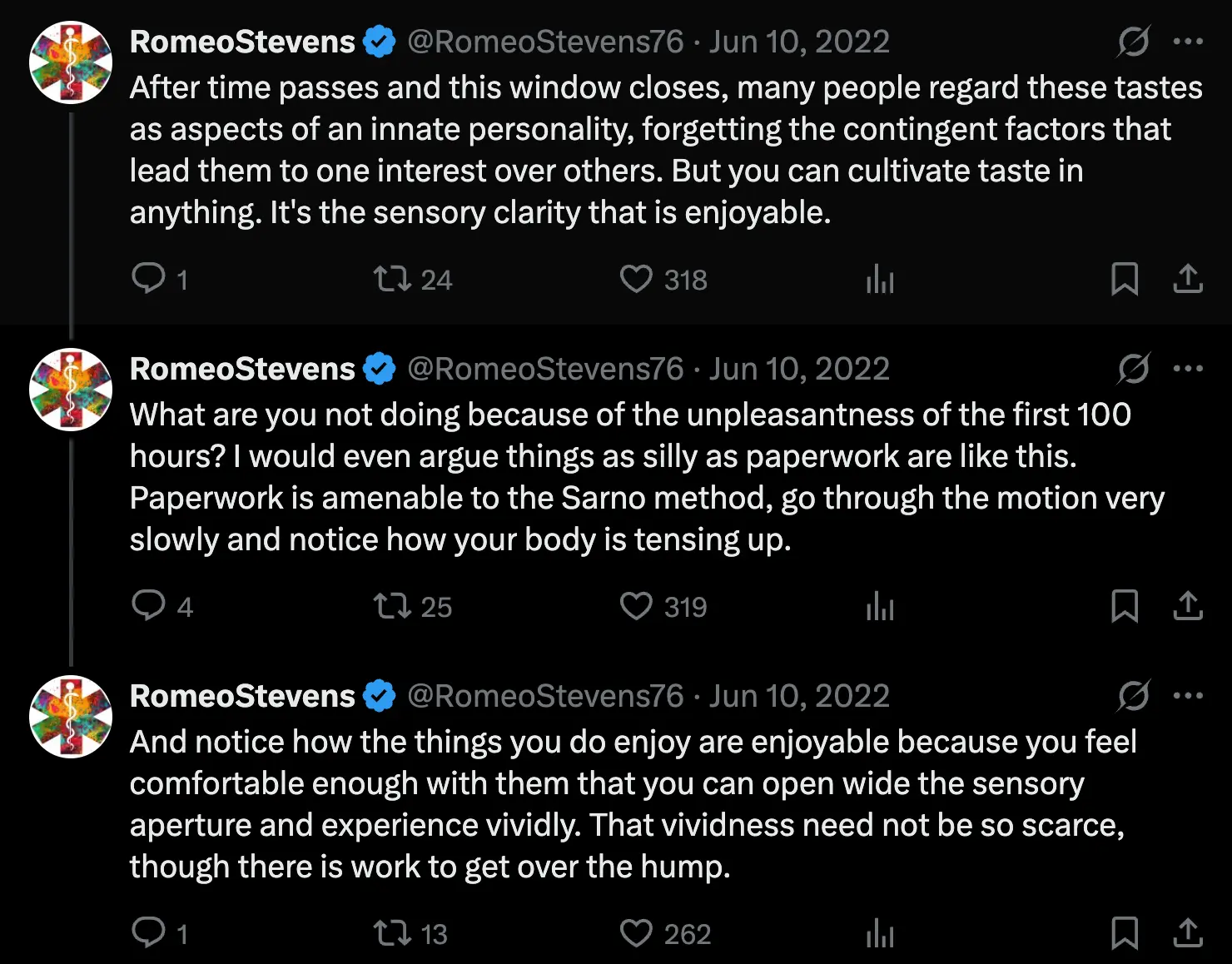Retweet the tweet with 24 reposts
Viewport: 1232px width, 964px height.
(x=392, y=279)
